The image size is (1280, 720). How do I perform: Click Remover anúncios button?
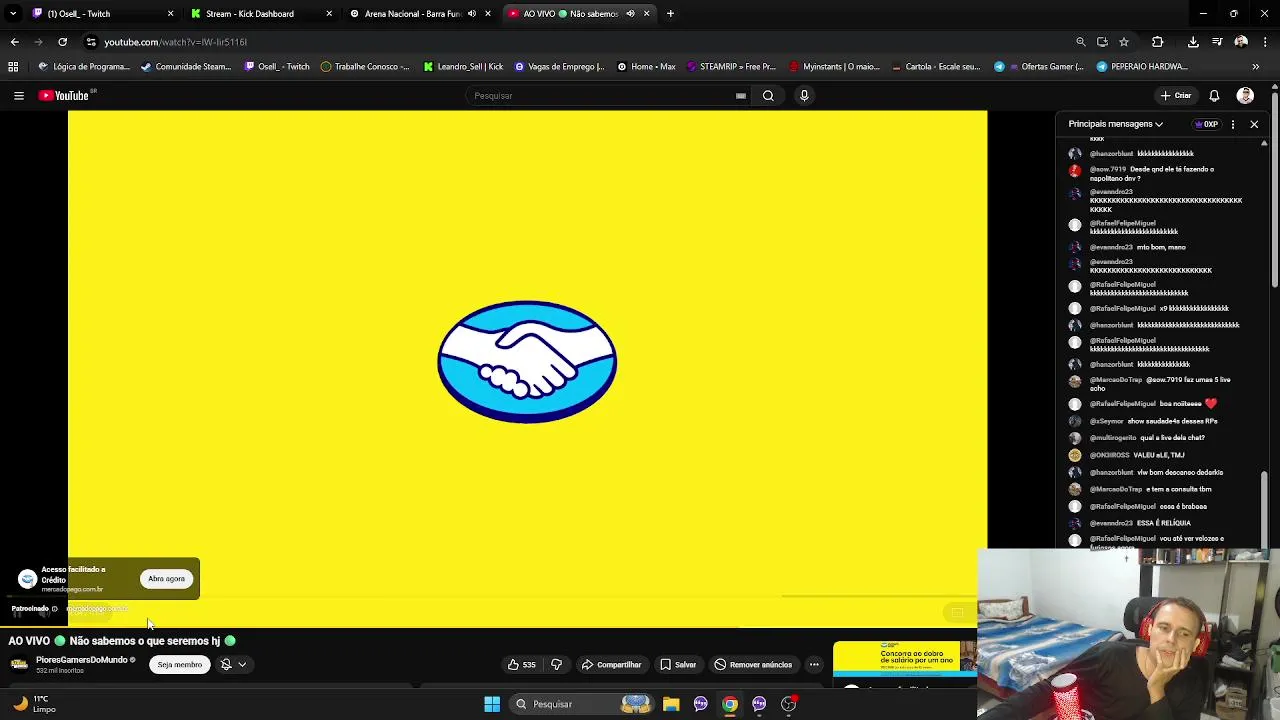tap(753, 665)
